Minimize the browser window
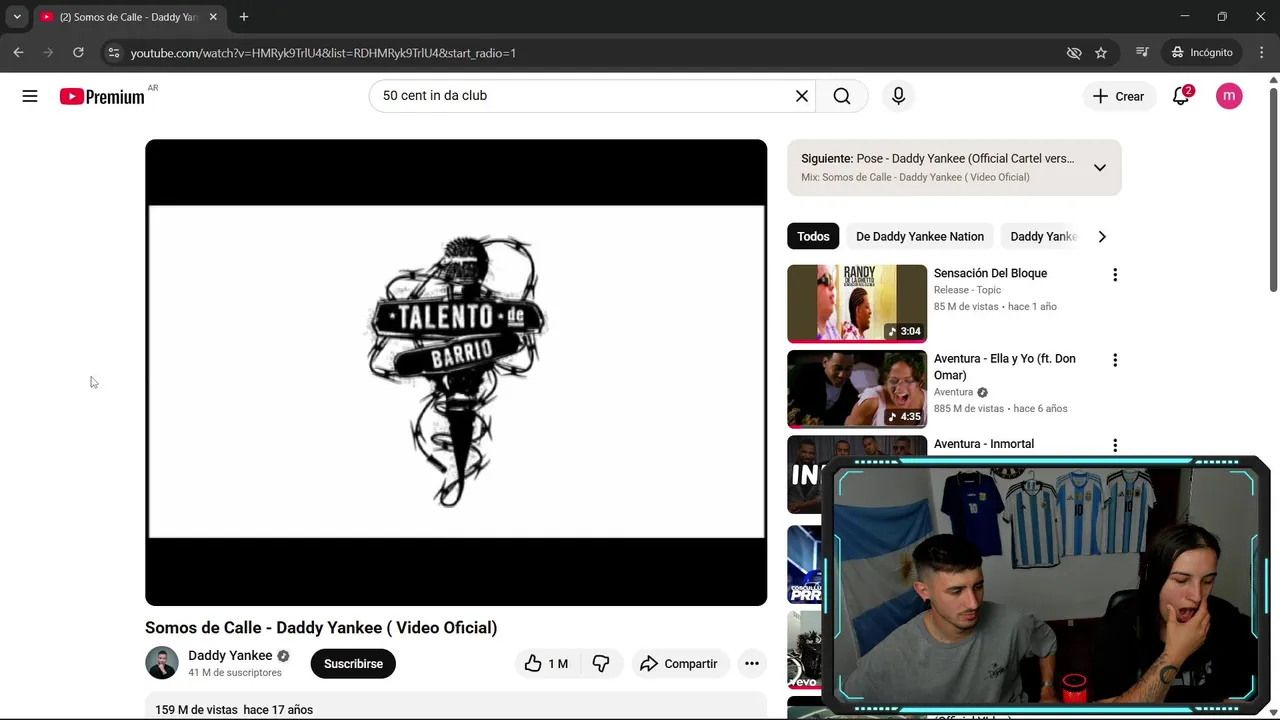 1184,17
